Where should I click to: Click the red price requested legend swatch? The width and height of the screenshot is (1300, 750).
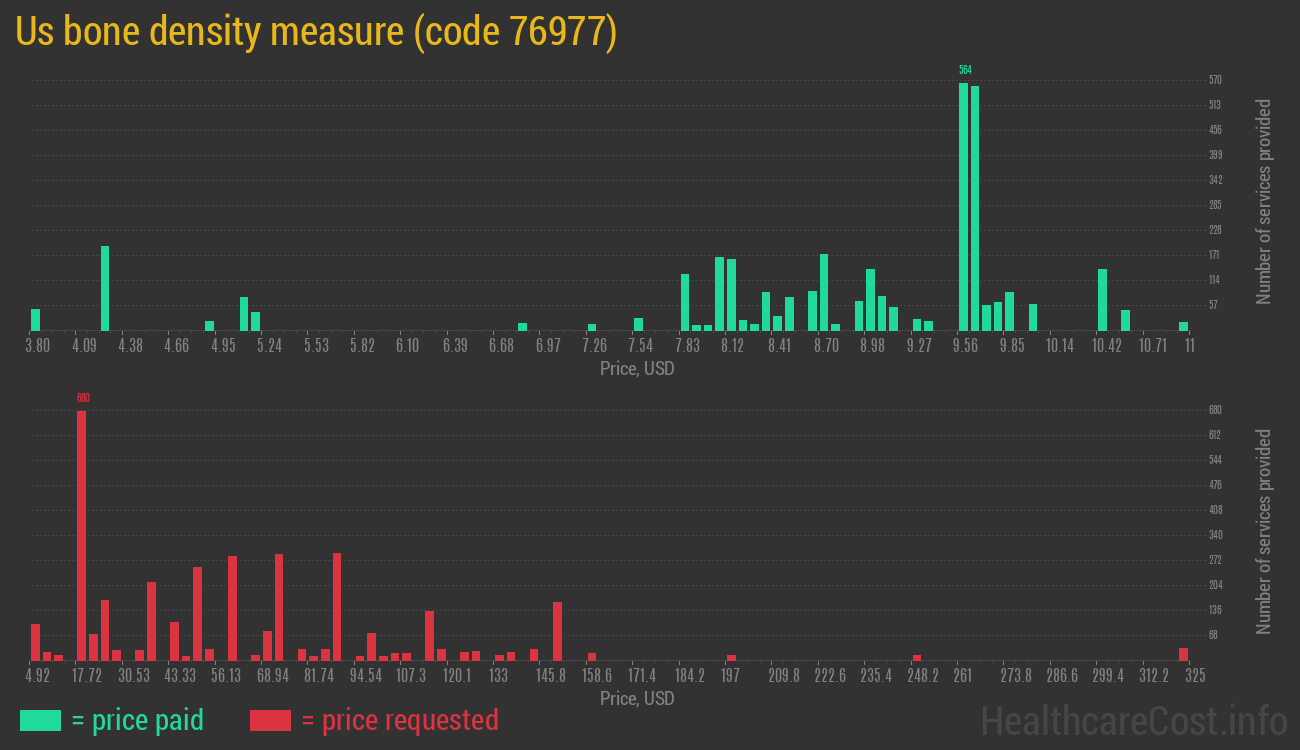pos(270,720)
